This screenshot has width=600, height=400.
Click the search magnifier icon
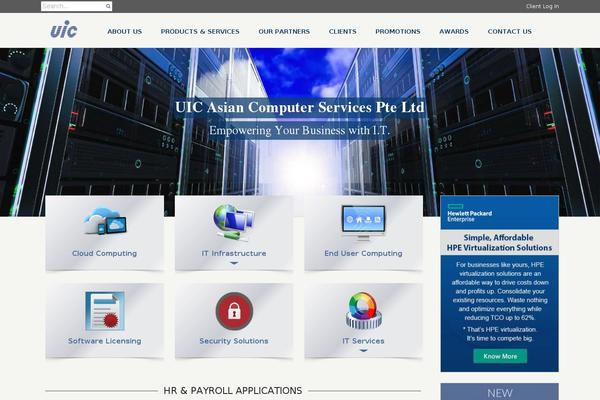108,6
